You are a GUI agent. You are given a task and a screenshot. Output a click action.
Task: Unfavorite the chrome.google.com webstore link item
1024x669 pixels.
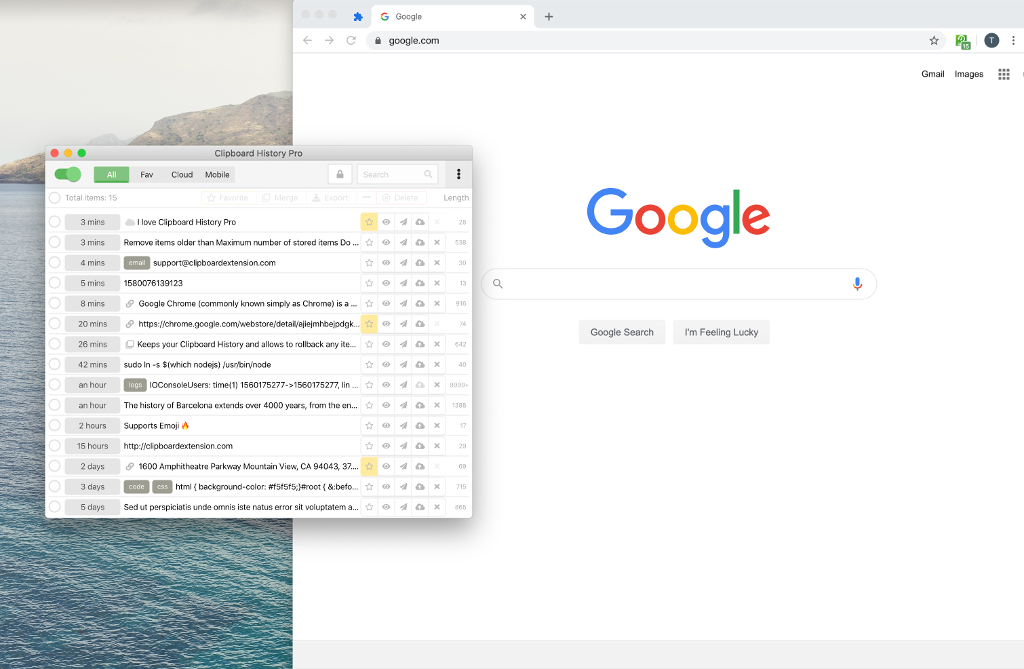(369, 323)
